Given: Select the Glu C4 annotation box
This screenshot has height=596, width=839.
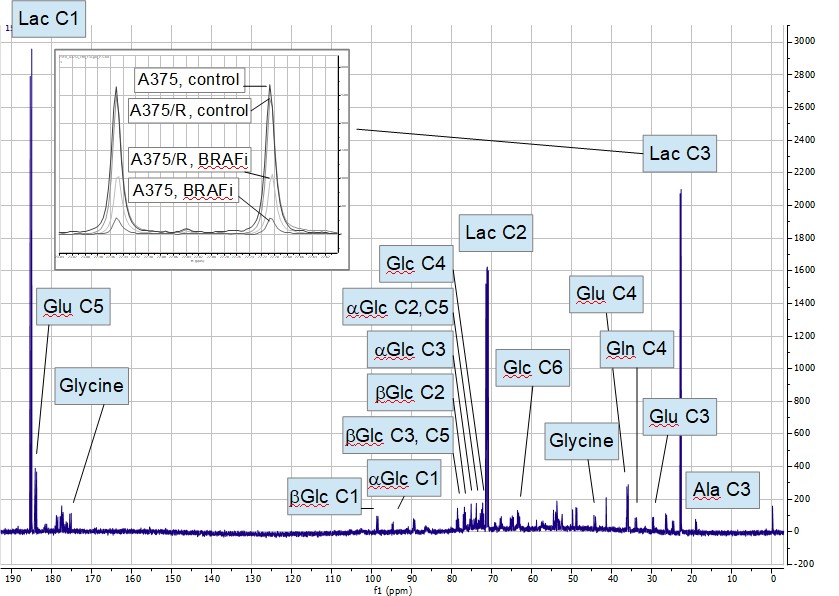Looking at the screenshot, I should tap(608, 294).
